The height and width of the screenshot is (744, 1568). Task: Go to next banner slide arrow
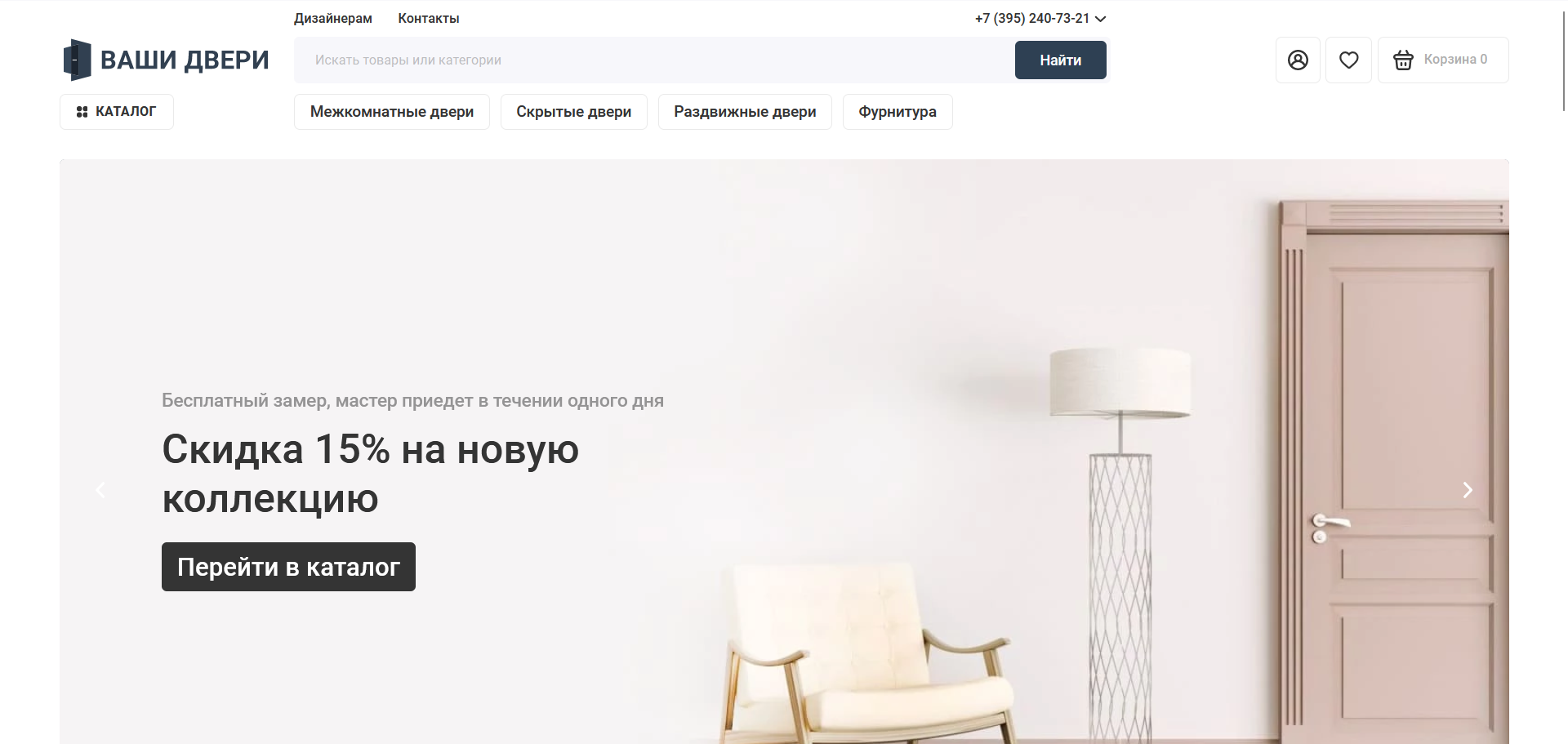(1468, 490)
